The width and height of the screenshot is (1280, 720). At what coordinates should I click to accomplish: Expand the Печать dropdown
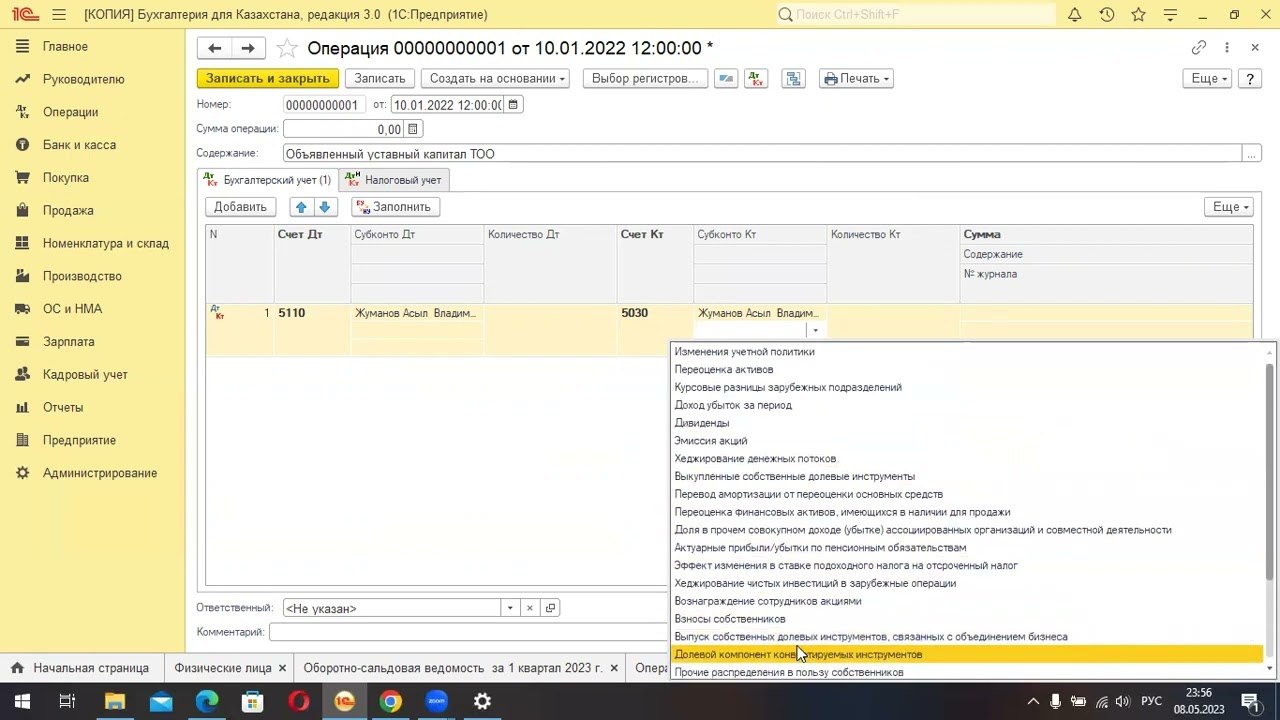pyautogui.click(x=856, y=78)
